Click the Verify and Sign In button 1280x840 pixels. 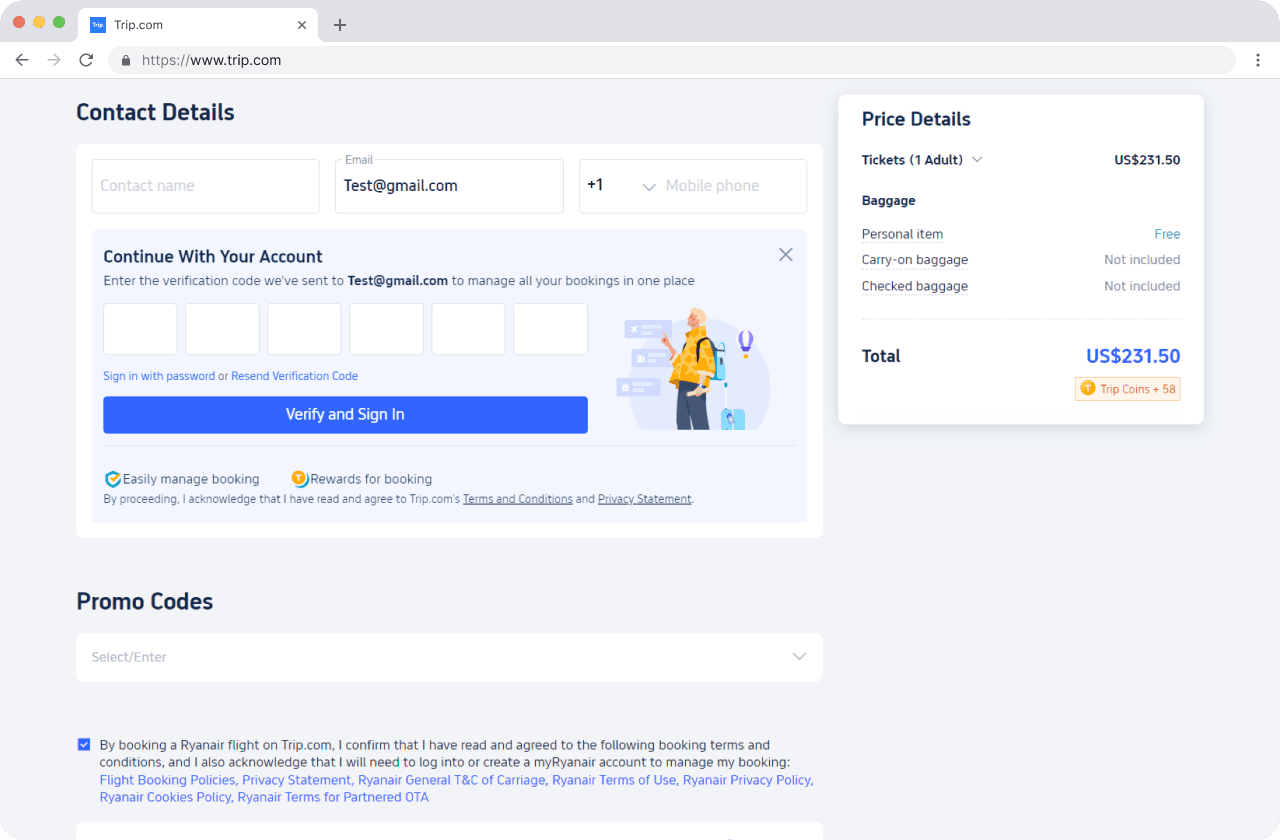coord(345,415)
